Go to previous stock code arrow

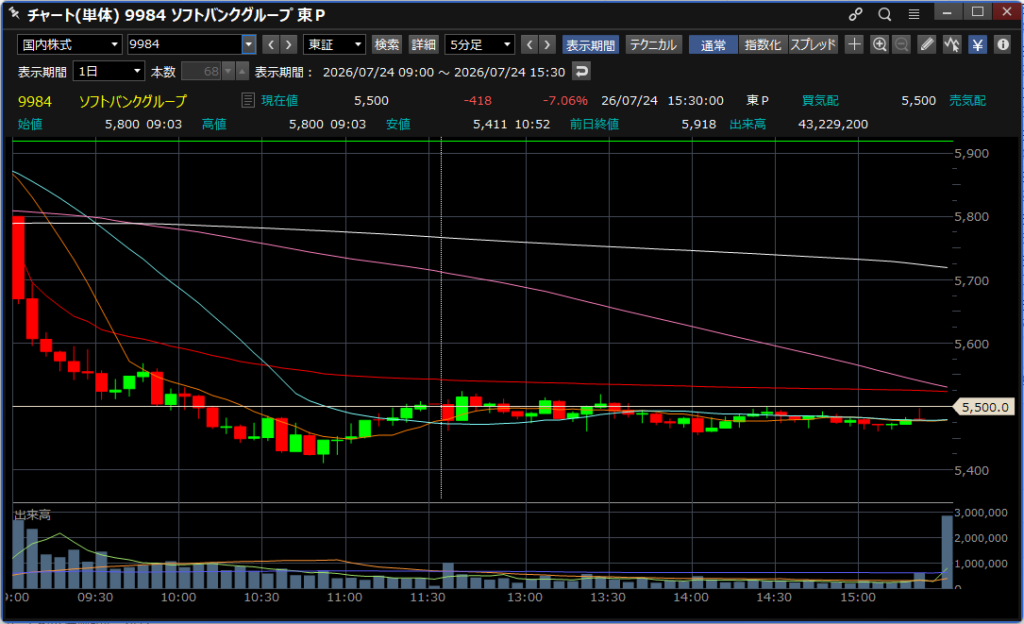271,44
